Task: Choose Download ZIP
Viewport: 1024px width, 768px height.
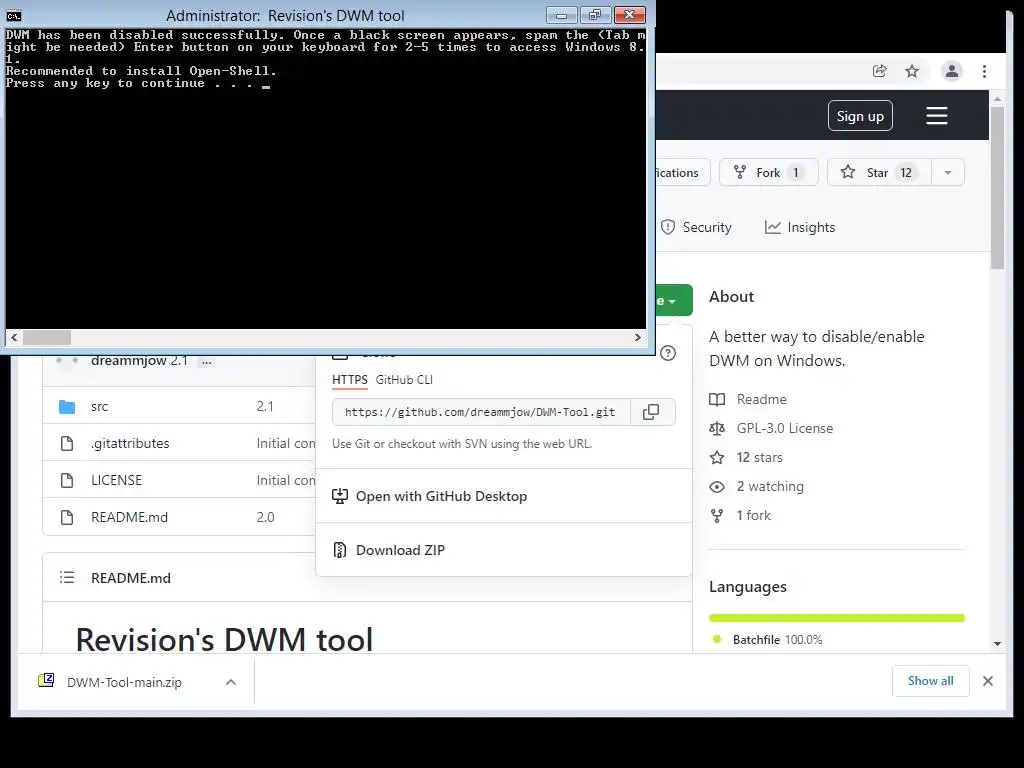Action: click(504, 550)
